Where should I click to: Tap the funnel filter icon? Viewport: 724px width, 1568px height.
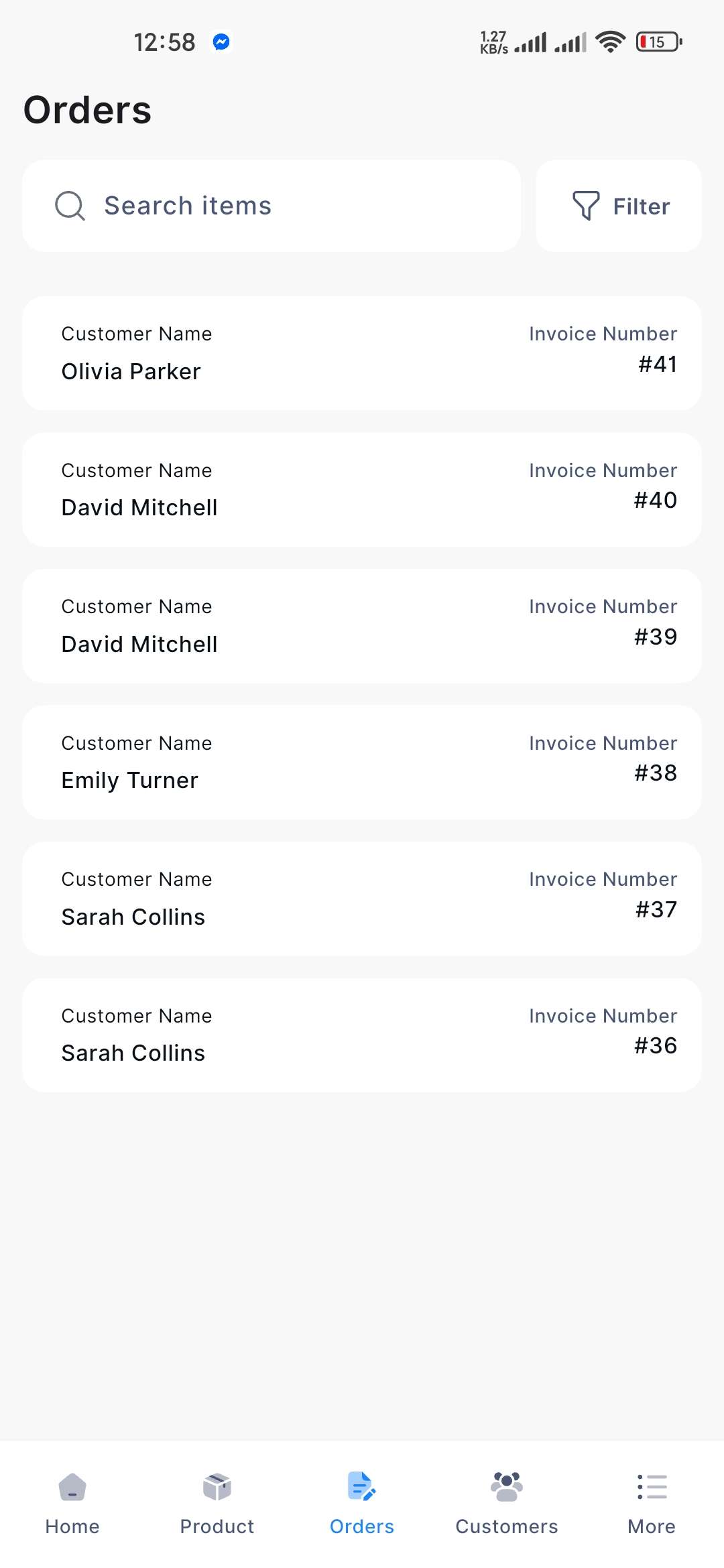point(585,206)
